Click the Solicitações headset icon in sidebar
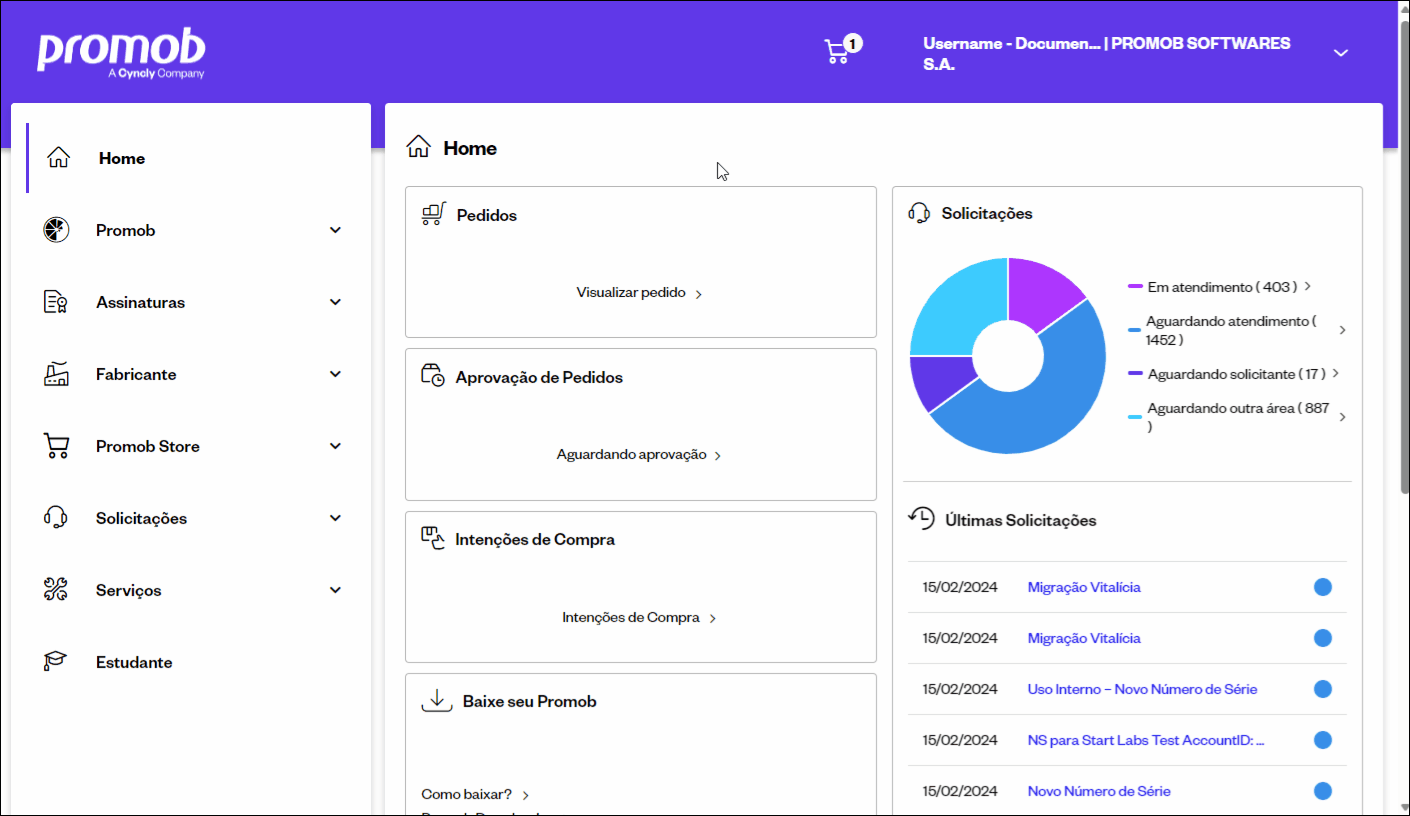This screenshot has height=816, width=1410. (x=56, y=518)
